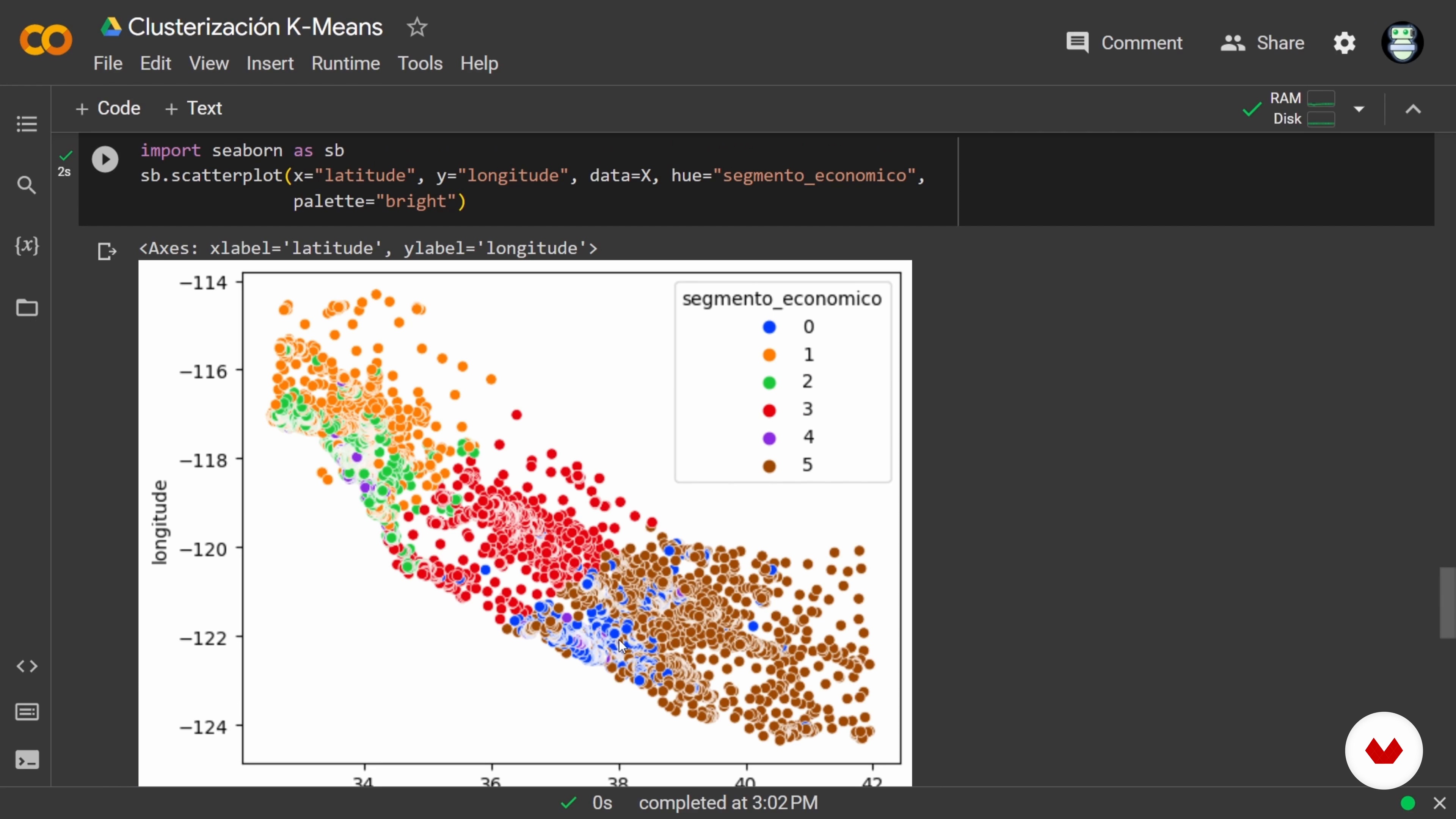Open the Edit menu
Image resolution: width=1456 pixels, height=819 pixels.
point(155,63)
